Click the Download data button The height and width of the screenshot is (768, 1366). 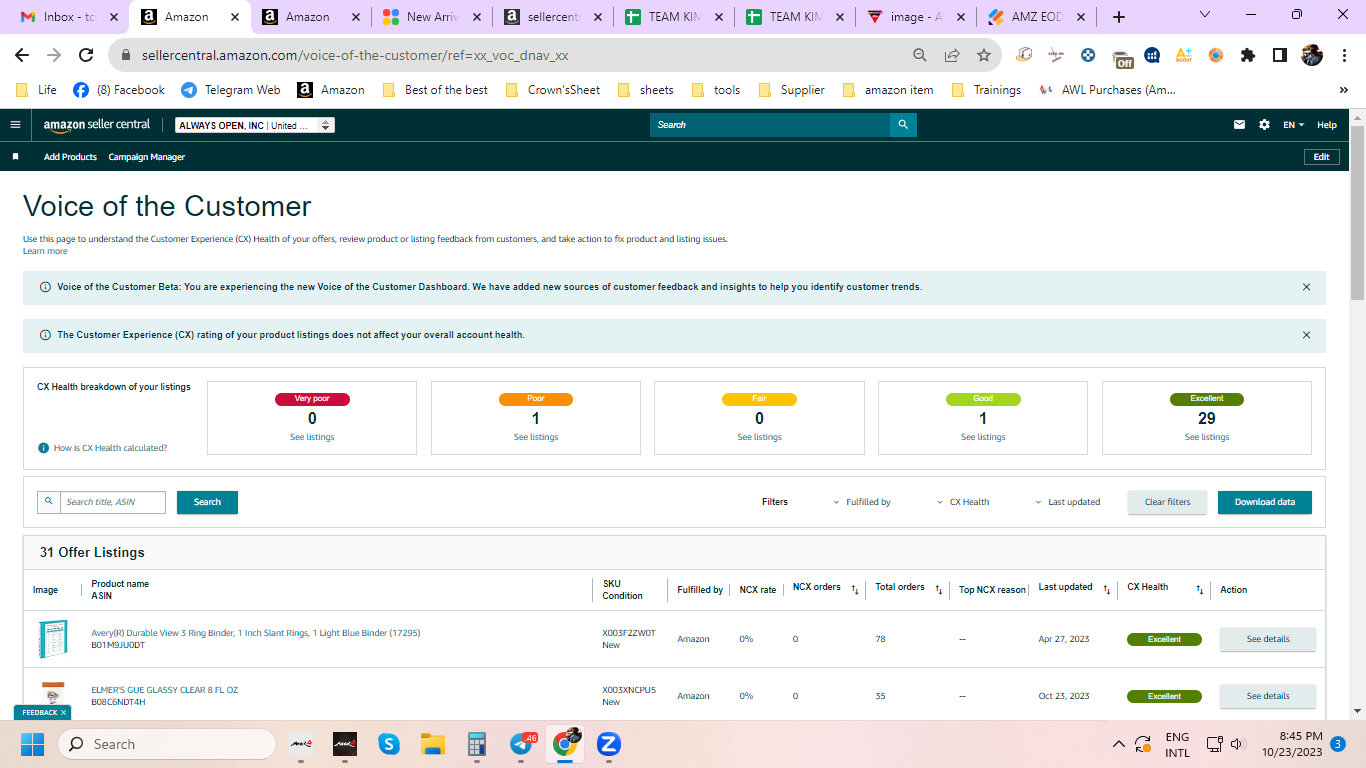tap(1265, 502)
